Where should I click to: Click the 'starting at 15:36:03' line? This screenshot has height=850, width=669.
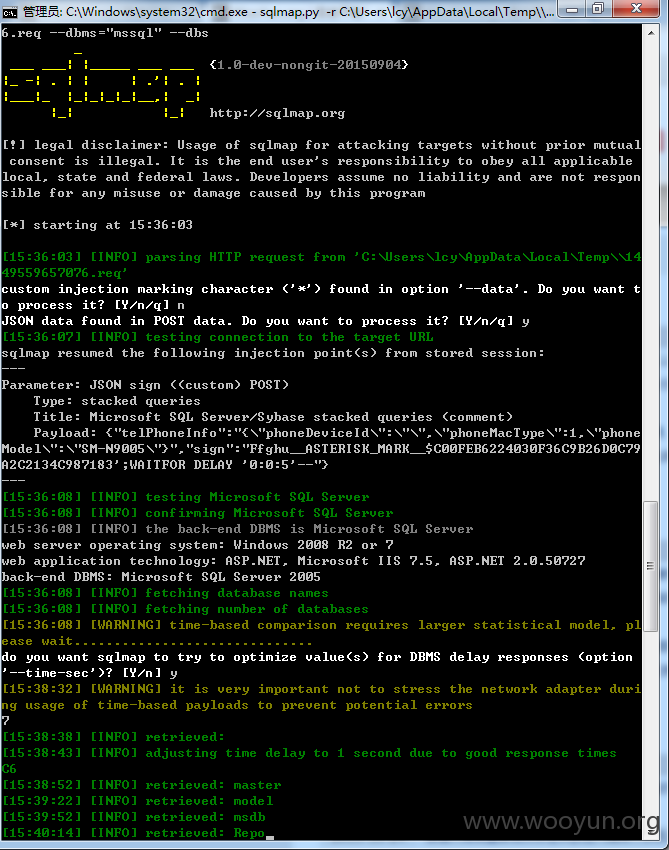click(97, 225)
